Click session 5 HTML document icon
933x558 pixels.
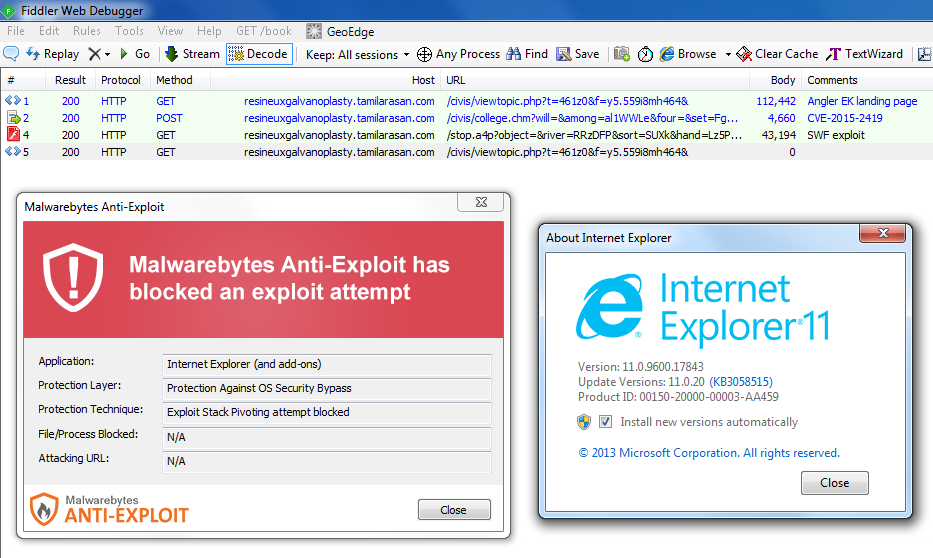pos(12,151)
